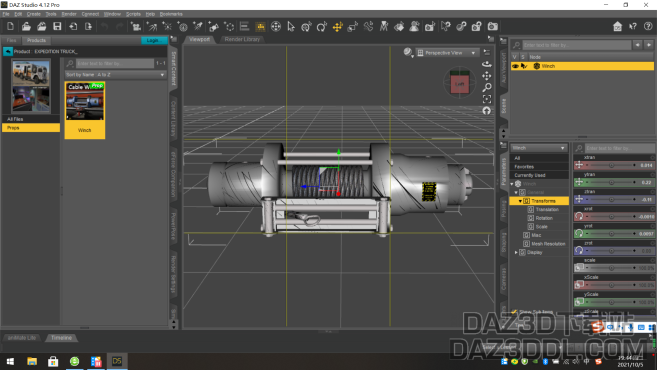
Task: Toggle selectability arrow of Winch node
Action: [x=524, y=66]
